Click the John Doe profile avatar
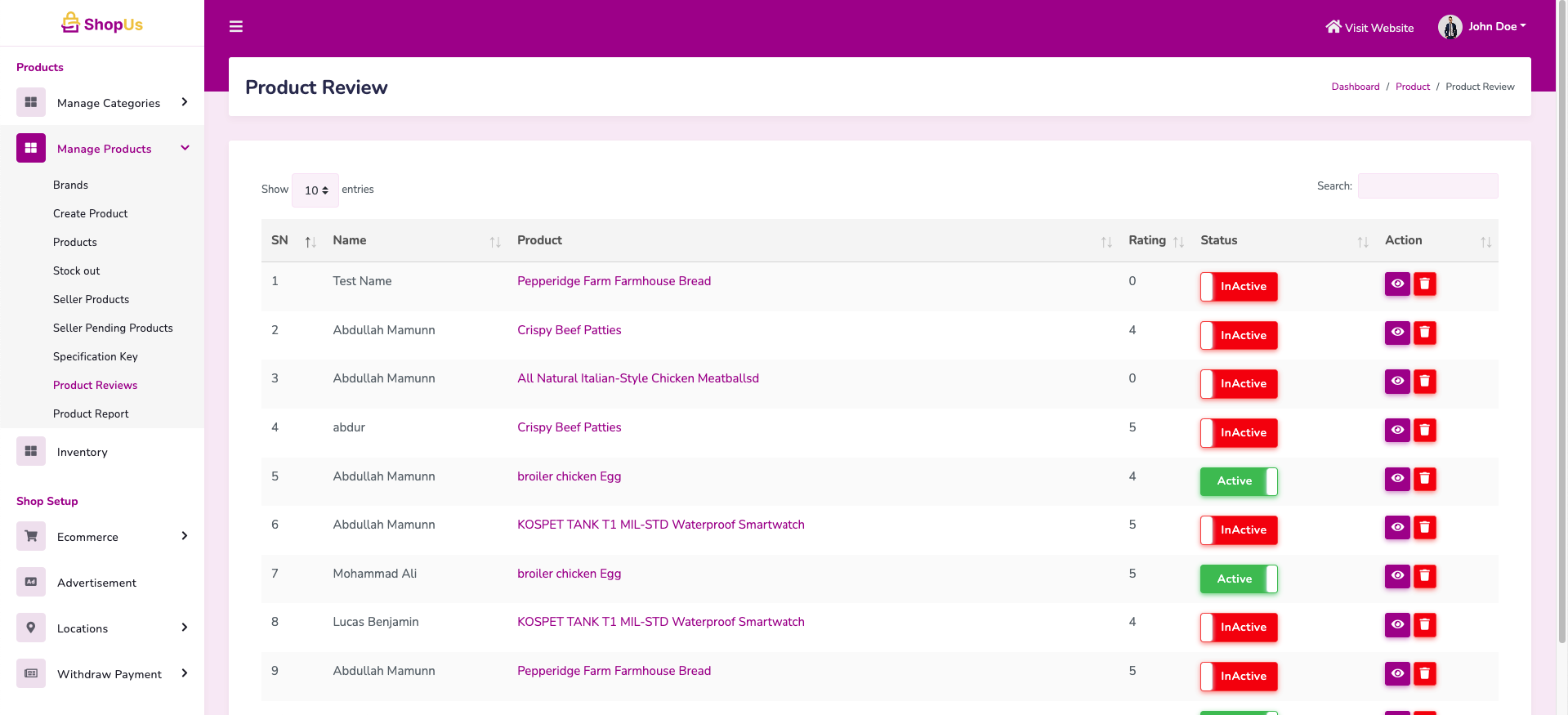The image size is (1568, 715). [1450, 27]
